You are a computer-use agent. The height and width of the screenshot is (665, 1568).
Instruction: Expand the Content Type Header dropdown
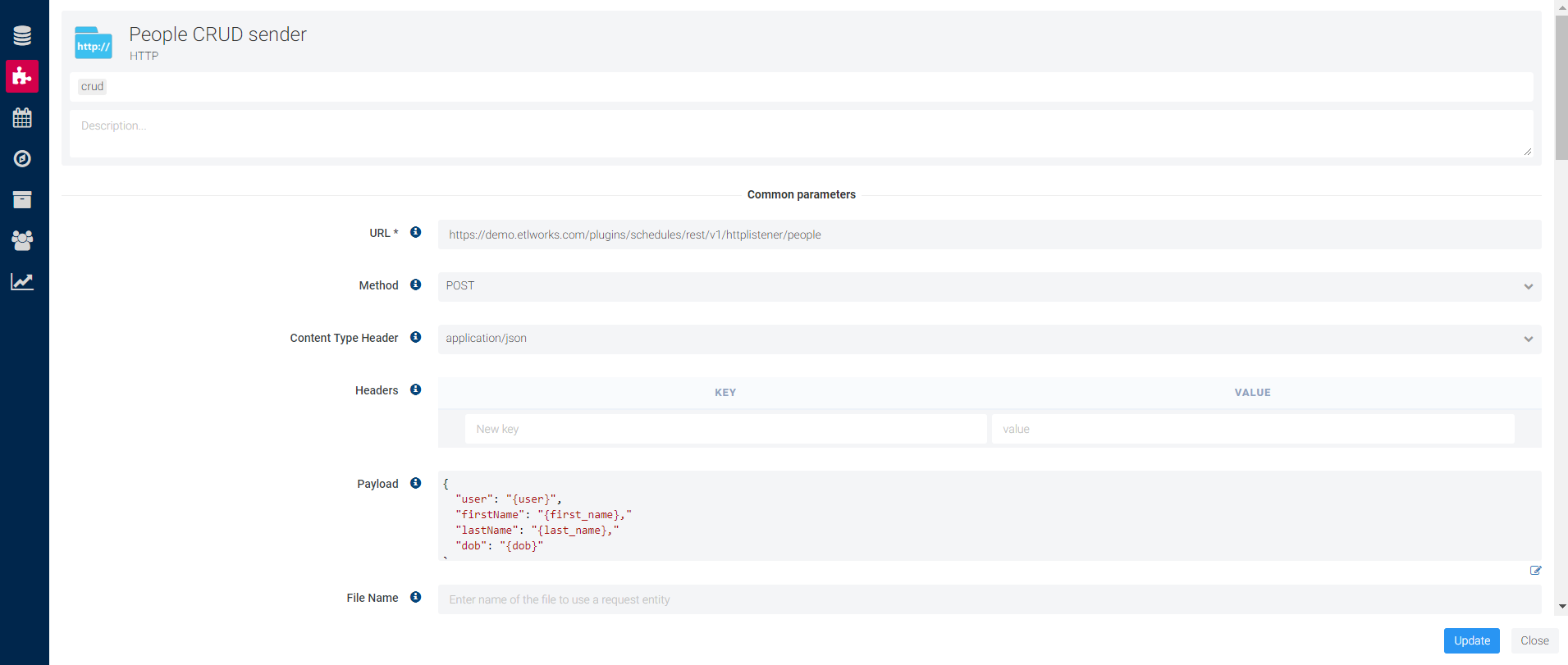(x=990, y=339)
